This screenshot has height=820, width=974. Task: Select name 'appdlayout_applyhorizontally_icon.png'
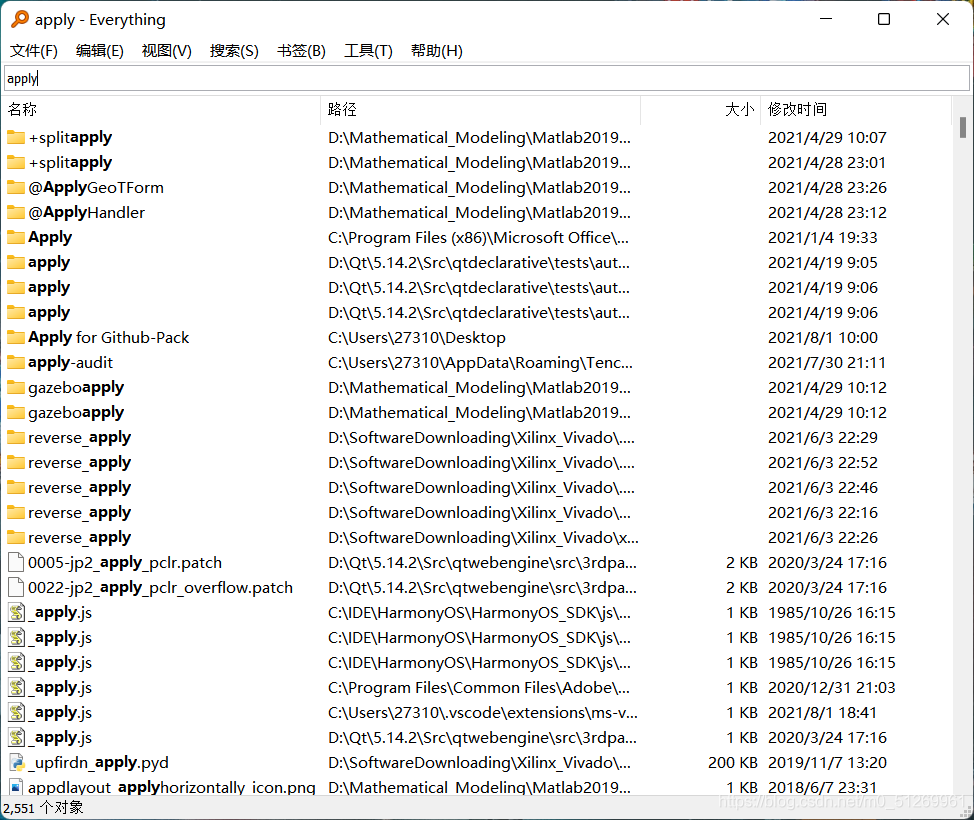pos(171,787)
